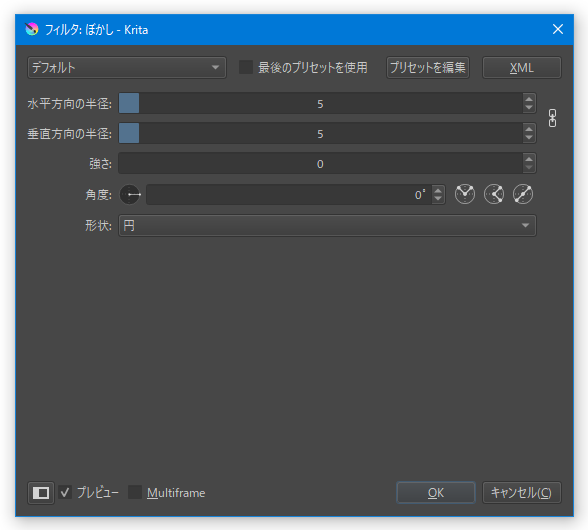Viewport: 588px width, 530px height.
Task: Click the 角度 angle input field
Action: pos(289,194)
